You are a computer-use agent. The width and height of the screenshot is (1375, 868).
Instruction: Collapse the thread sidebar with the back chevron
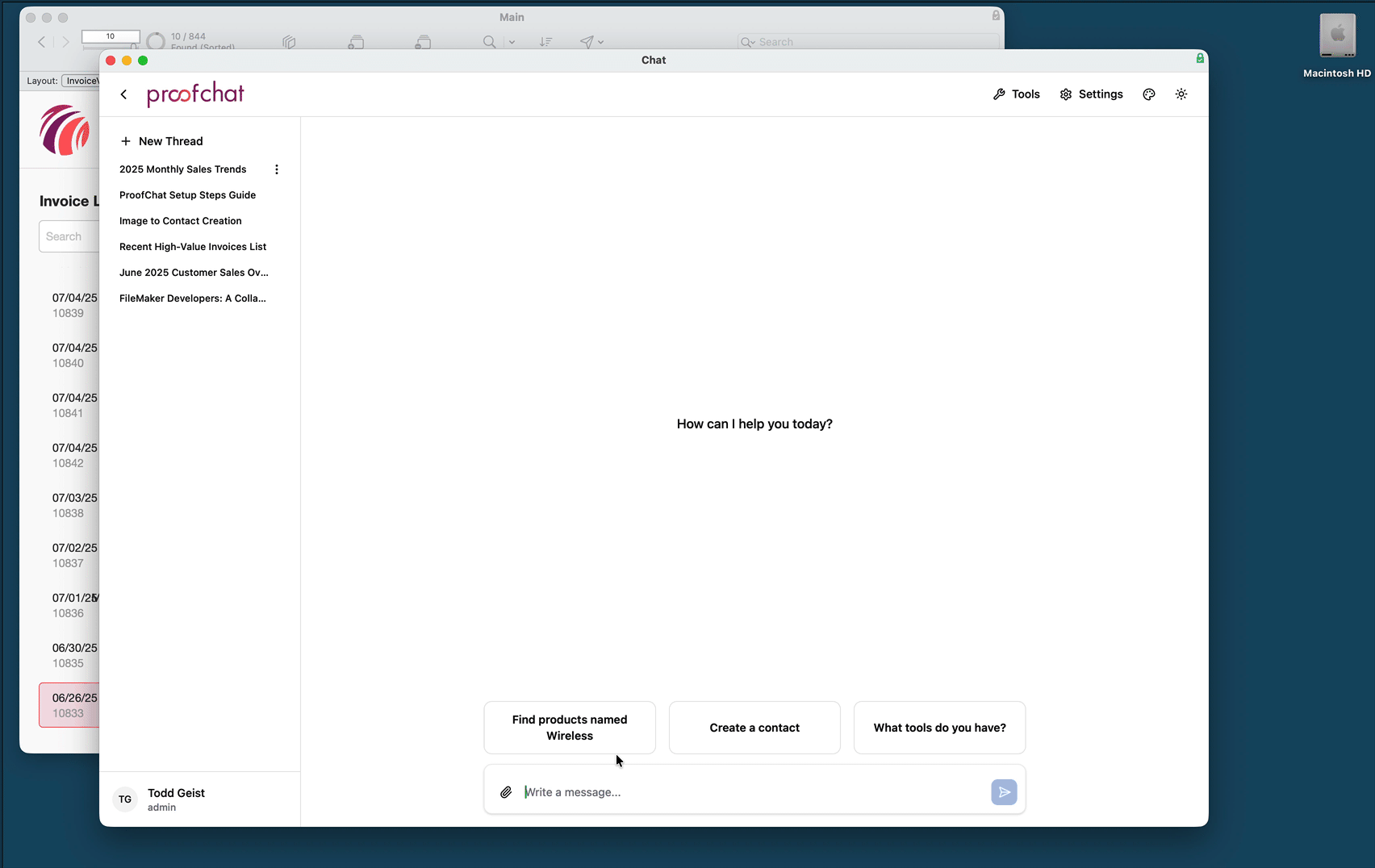point(123,94)
